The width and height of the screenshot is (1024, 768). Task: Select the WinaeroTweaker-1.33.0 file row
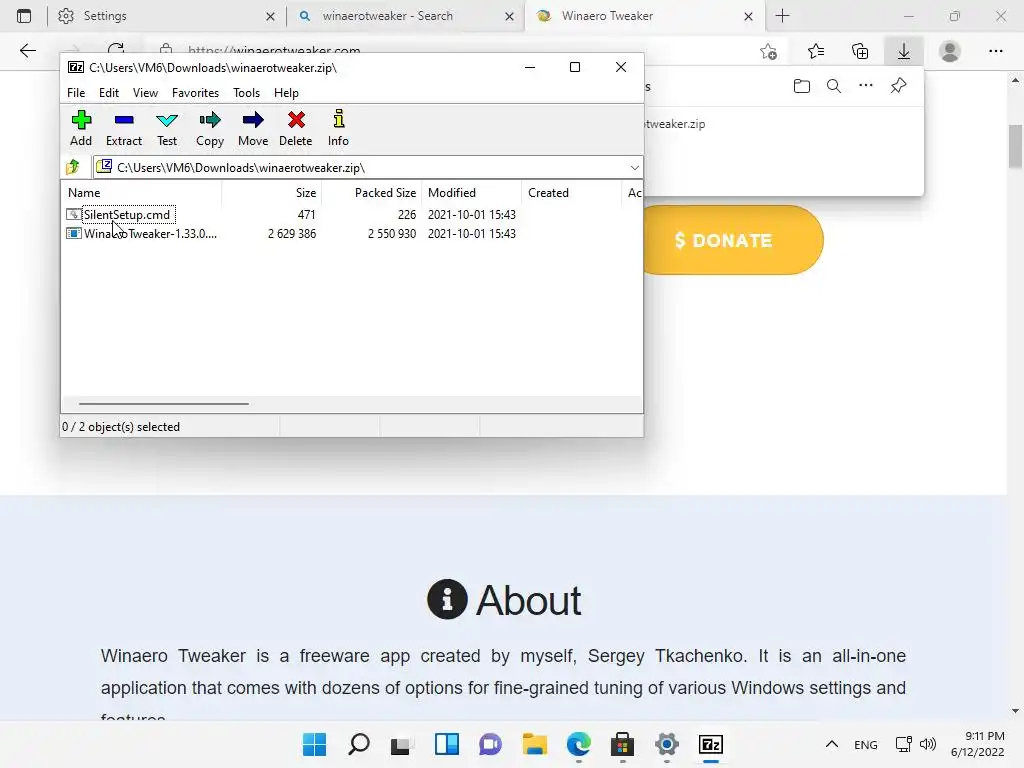pos(291,234)
